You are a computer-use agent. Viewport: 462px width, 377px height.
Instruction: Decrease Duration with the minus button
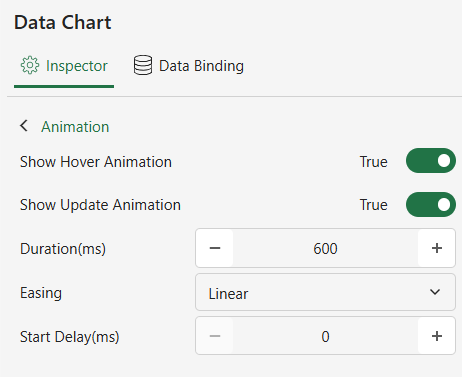[x=215, y=248]
